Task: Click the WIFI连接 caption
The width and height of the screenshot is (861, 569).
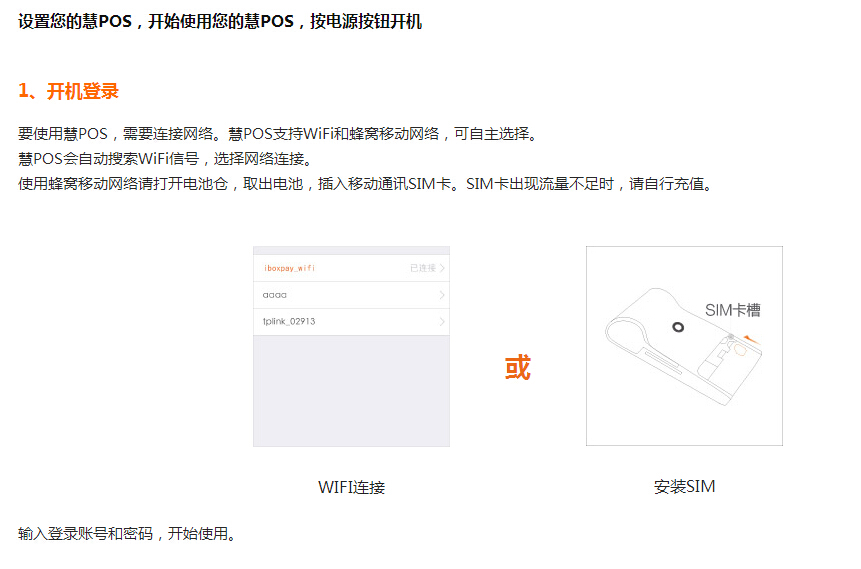Action: point(351,487)
